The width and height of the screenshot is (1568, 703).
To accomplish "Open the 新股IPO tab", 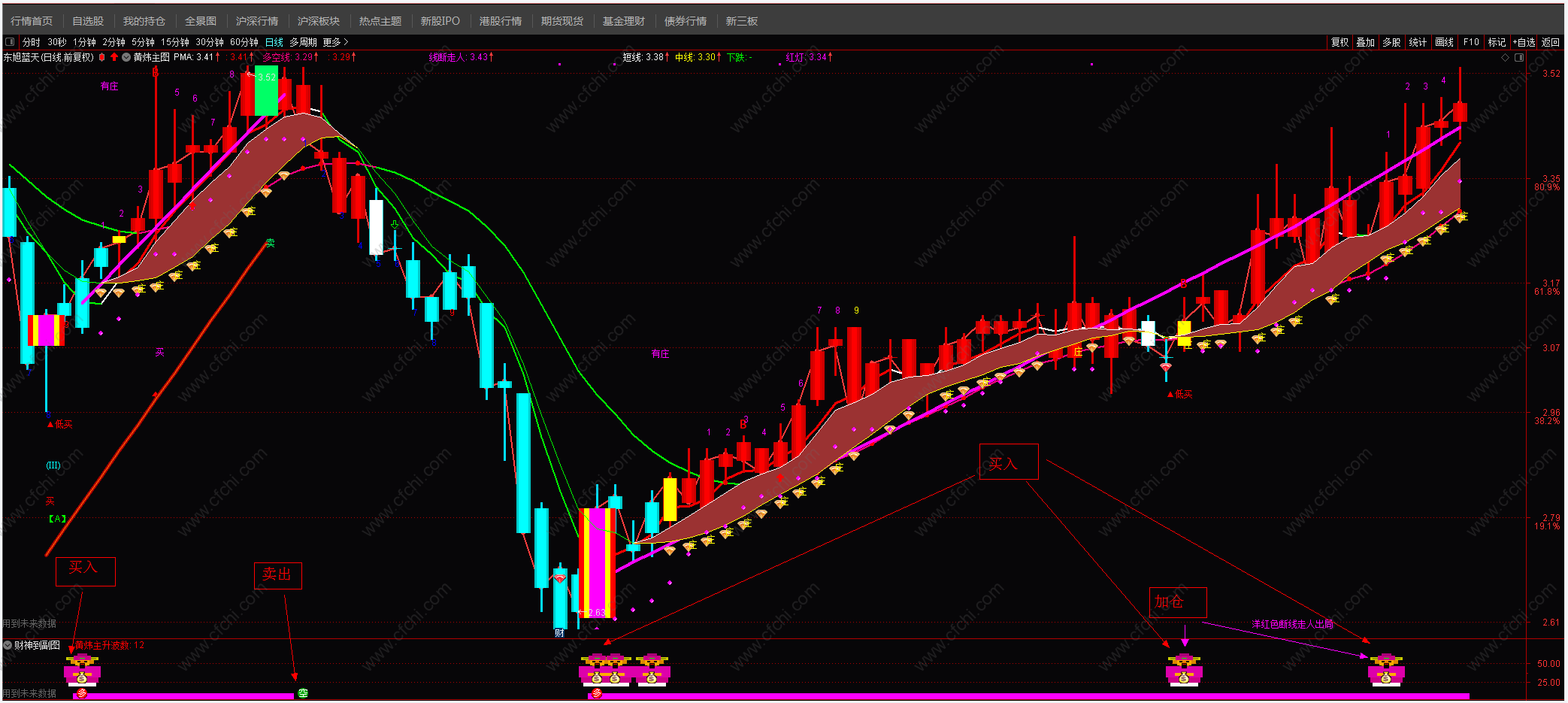I will 440,21.
